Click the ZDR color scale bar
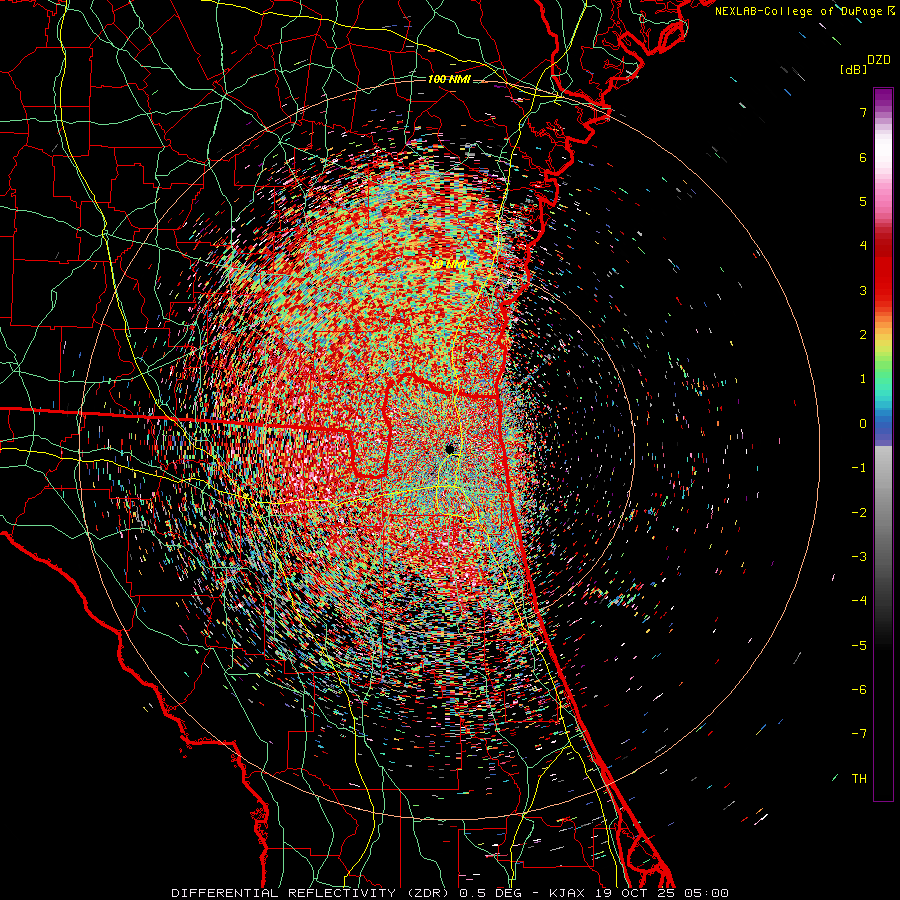The image size is (900, 900). click(883, 444)
